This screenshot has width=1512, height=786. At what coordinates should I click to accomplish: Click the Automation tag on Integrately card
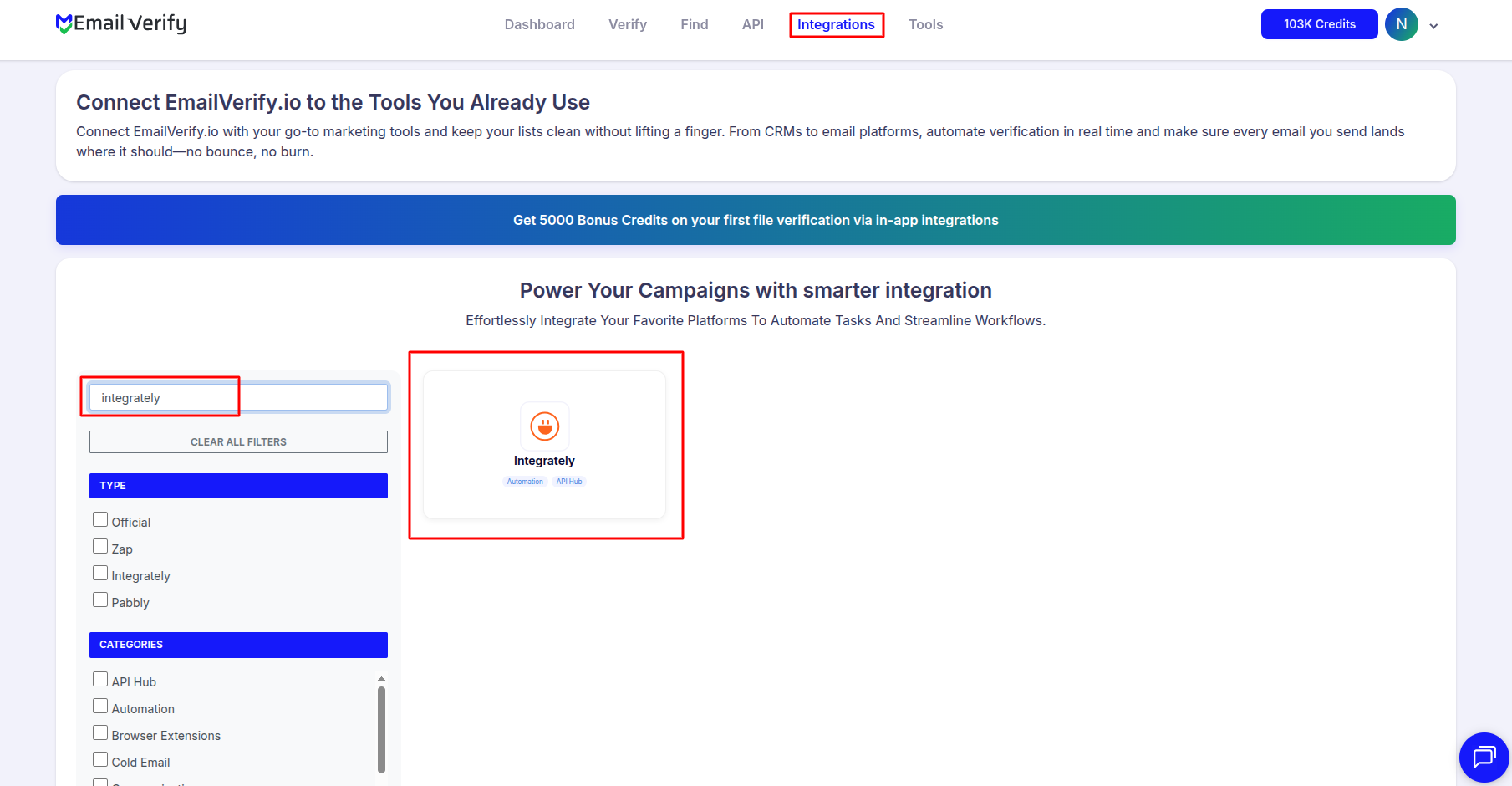tap(525, 482)
